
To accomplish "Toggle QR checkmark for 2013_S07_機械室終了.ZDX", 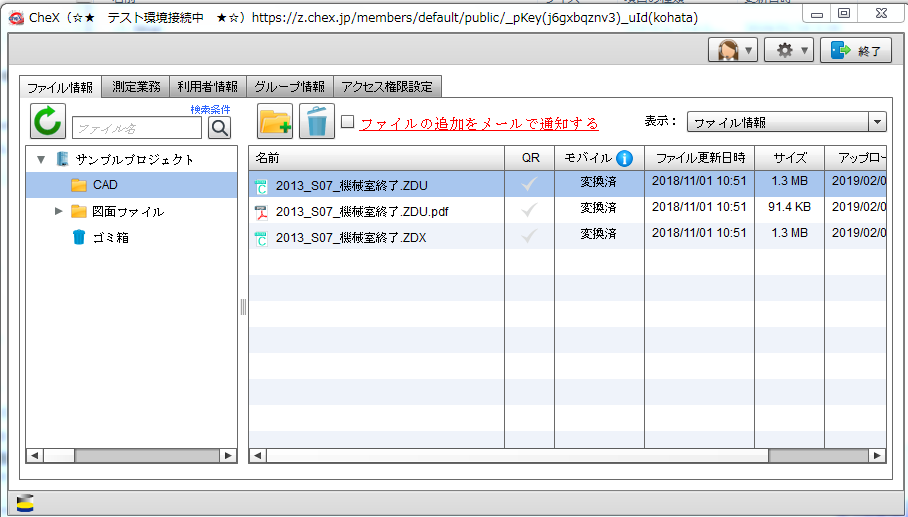I will pos(530,236).
